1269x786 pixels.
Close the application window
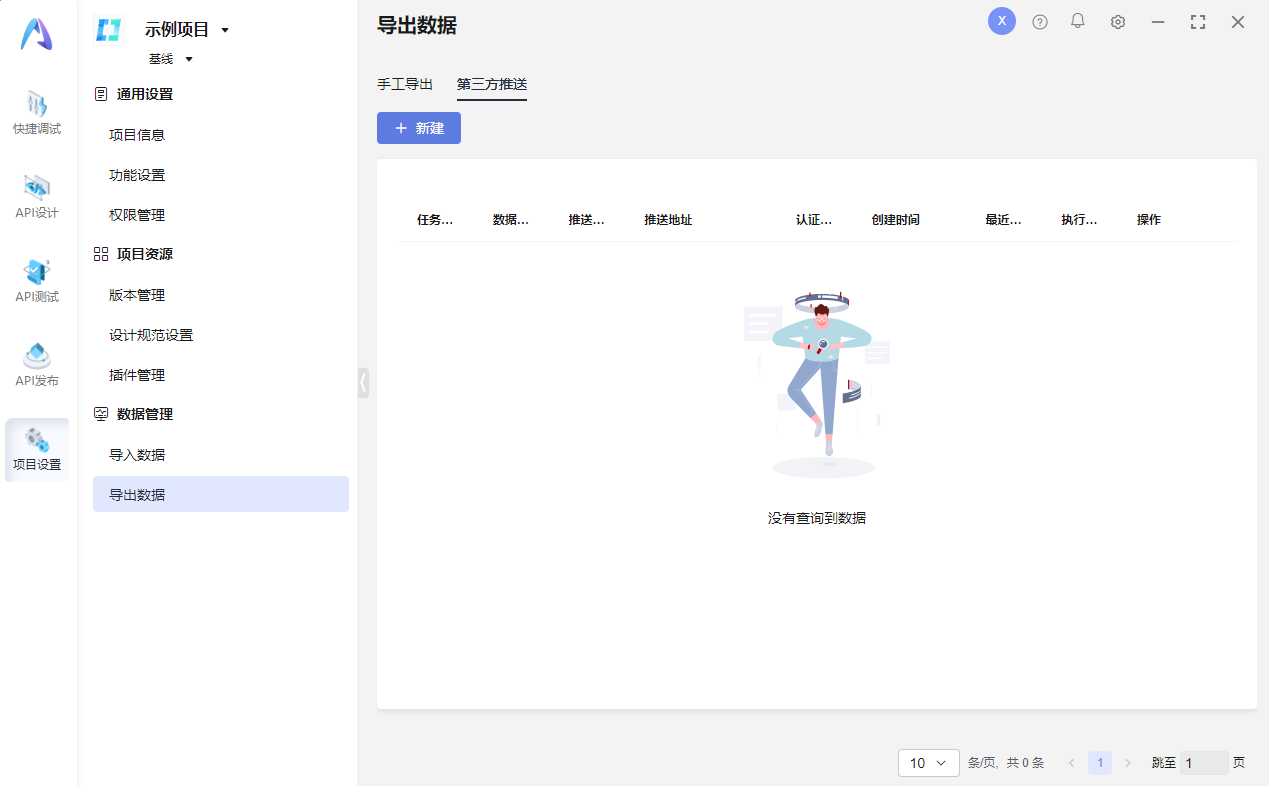tap(1238, 22)
